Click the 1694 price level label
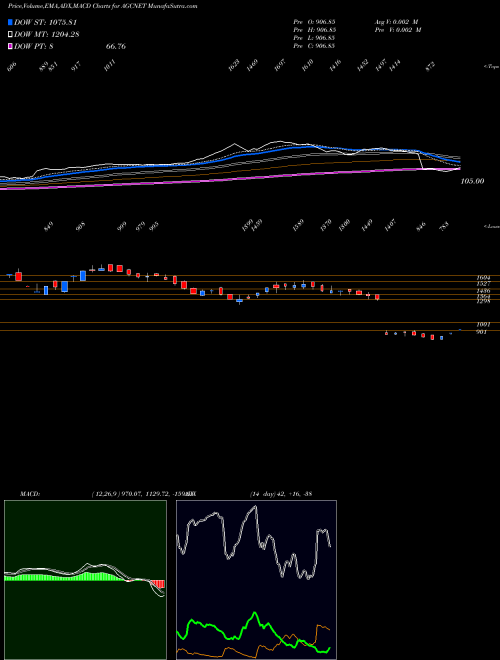 coord(483,278)
